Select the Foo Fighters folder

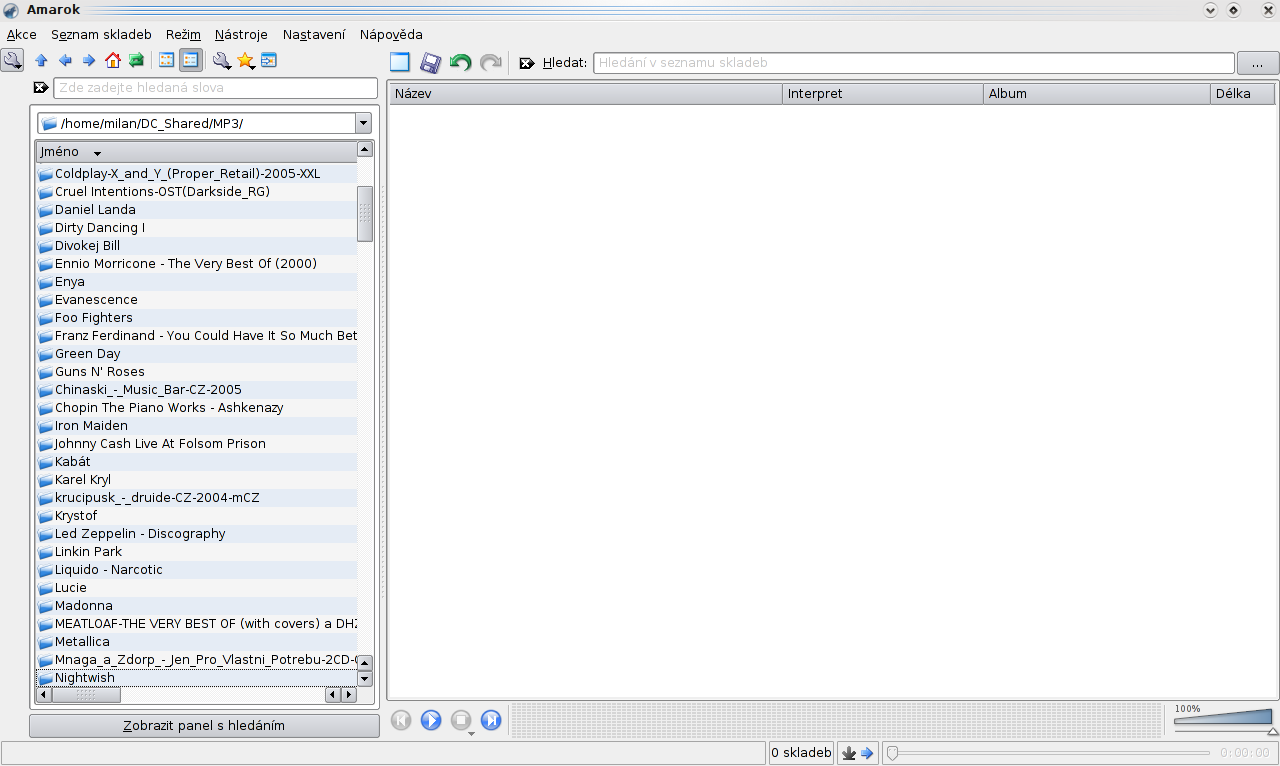(94, 318)
